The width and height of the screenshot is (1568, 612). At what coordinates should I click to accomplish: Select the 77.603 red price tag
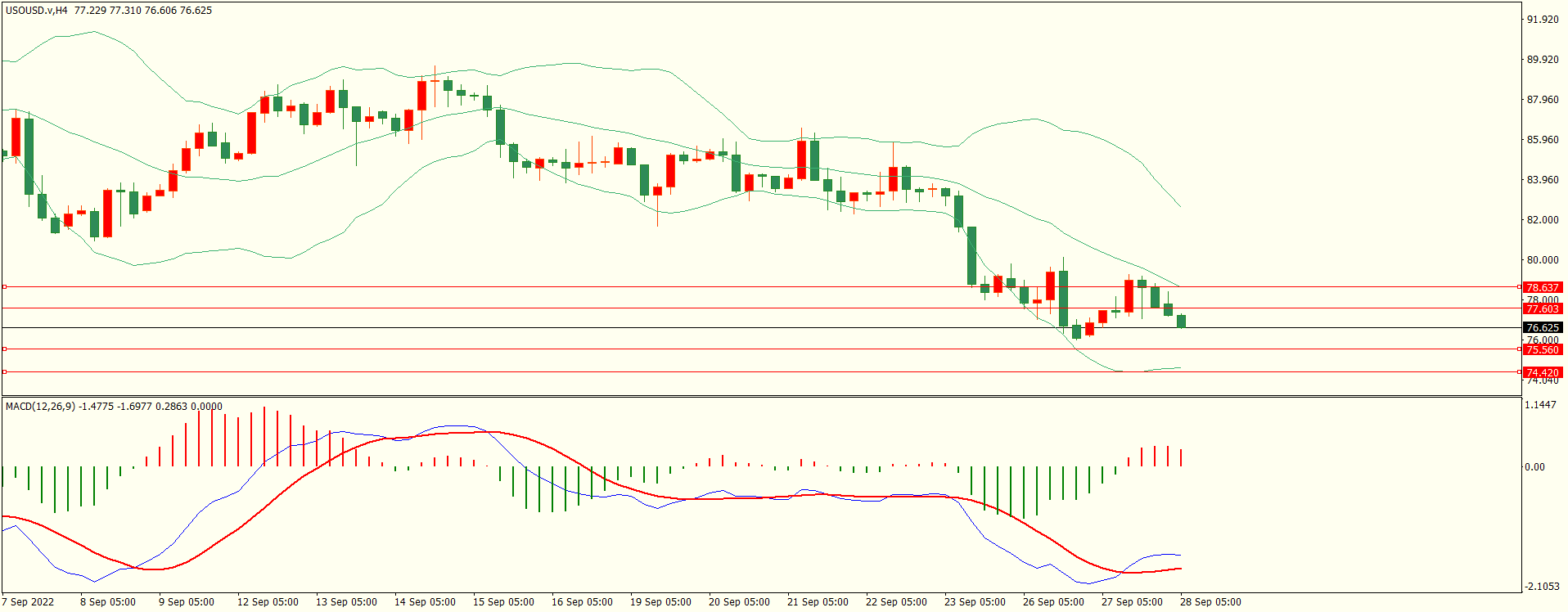point(1542,308)
